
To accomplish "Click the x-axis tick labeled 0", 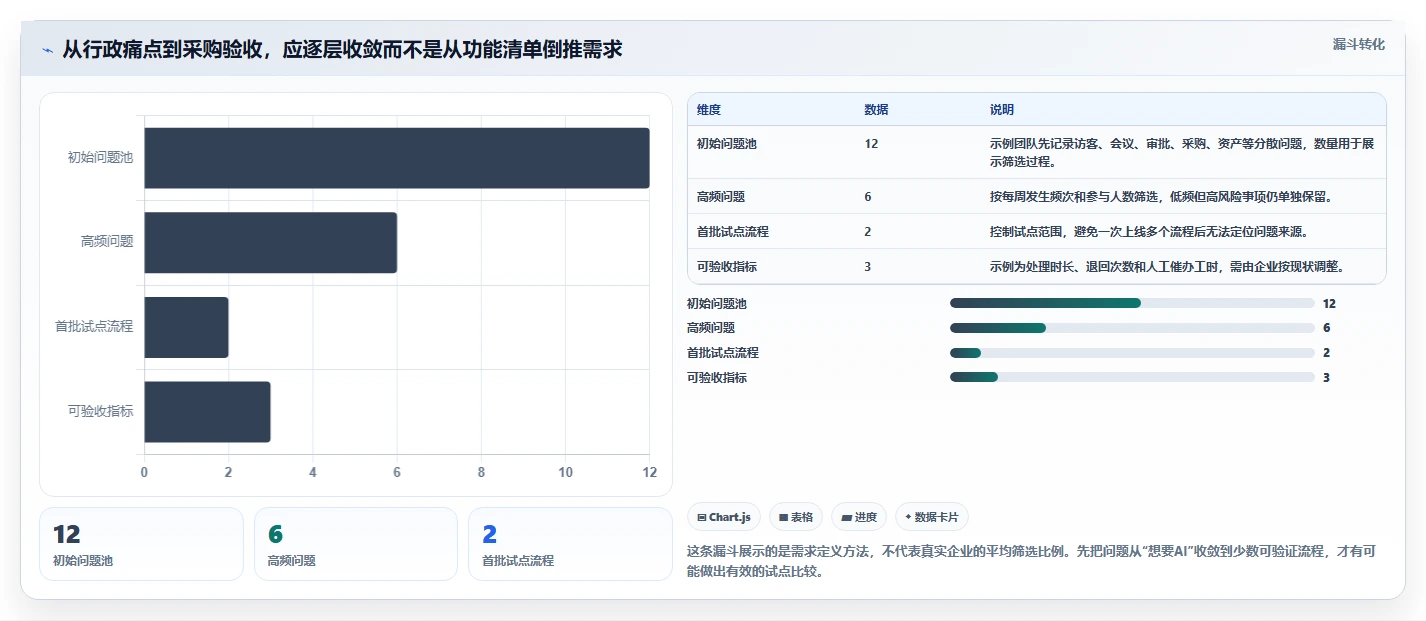I will 144,473.
